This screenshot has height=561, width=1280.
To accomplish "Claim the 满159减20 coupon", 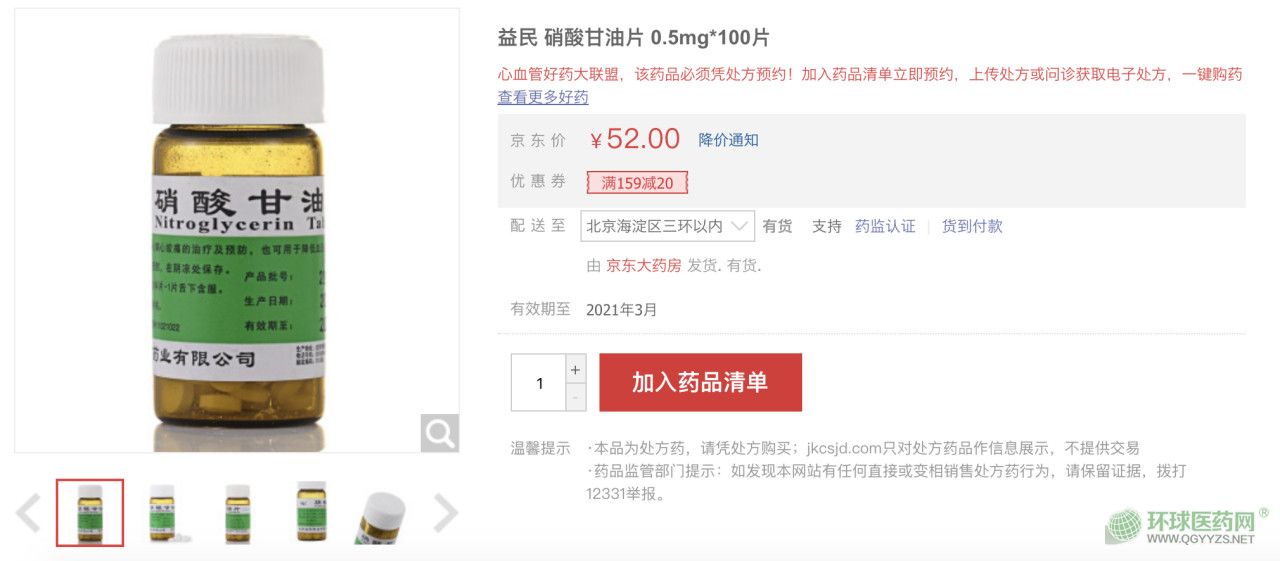I will (637, 183).
